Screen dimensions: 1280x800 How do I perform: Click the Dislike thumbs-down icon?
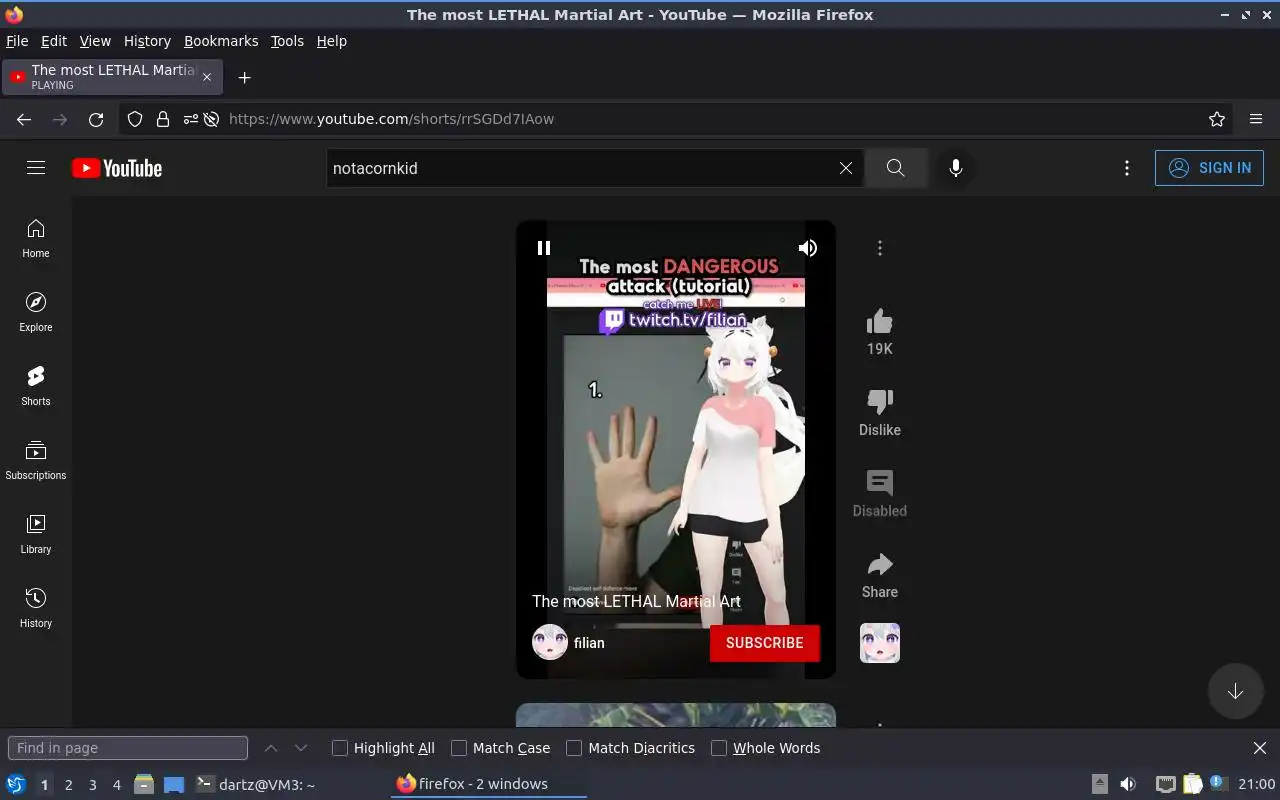click(880, 402)
